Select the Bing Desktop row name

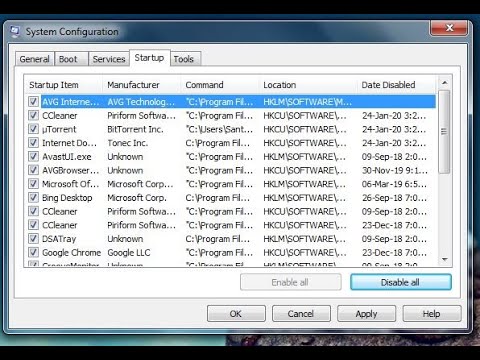(x=67, y=198)
